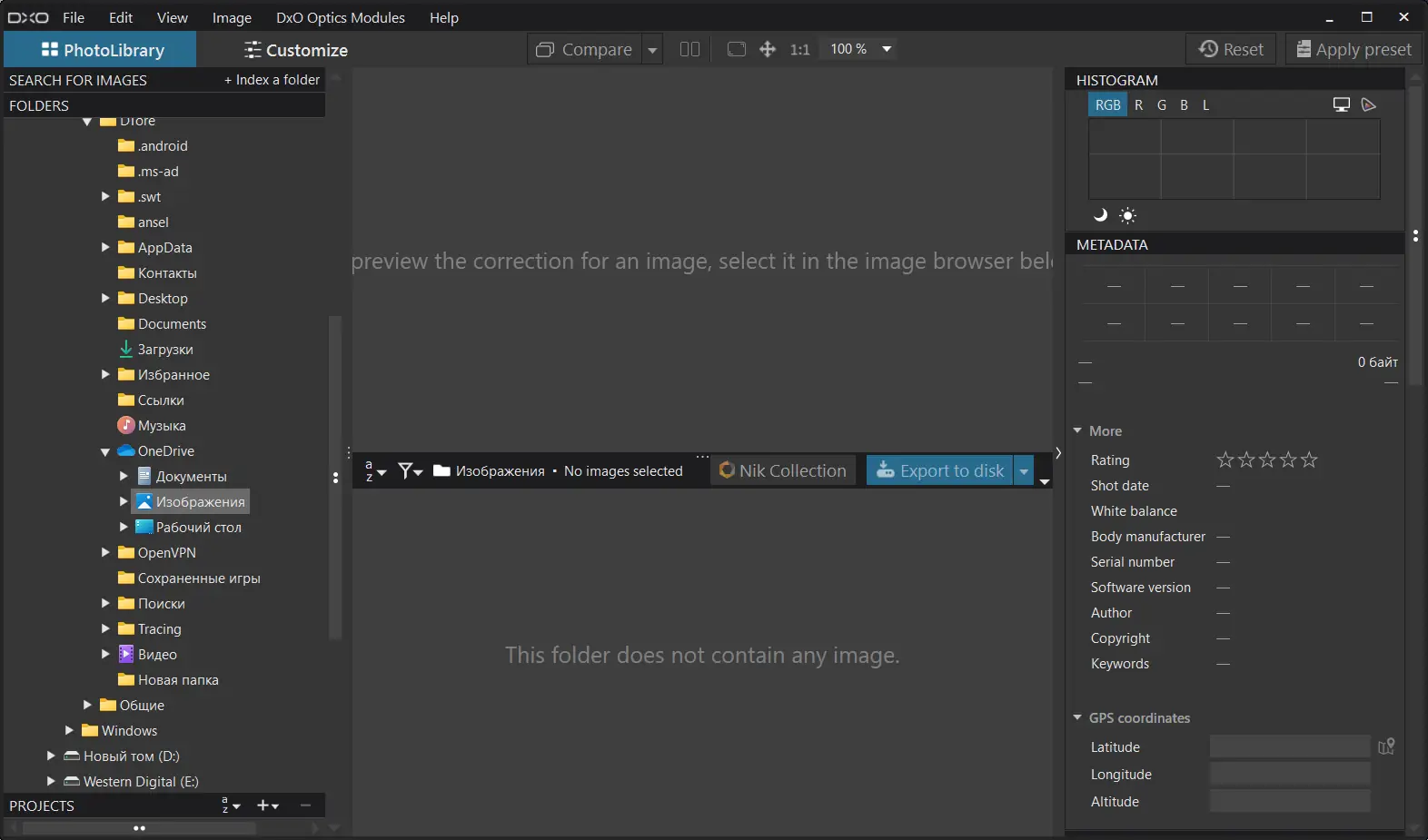The height and width of the screenshot is (840, 1428).
Task: Collapse the OneDrive folder tree
Action: (x=105, y=451)
